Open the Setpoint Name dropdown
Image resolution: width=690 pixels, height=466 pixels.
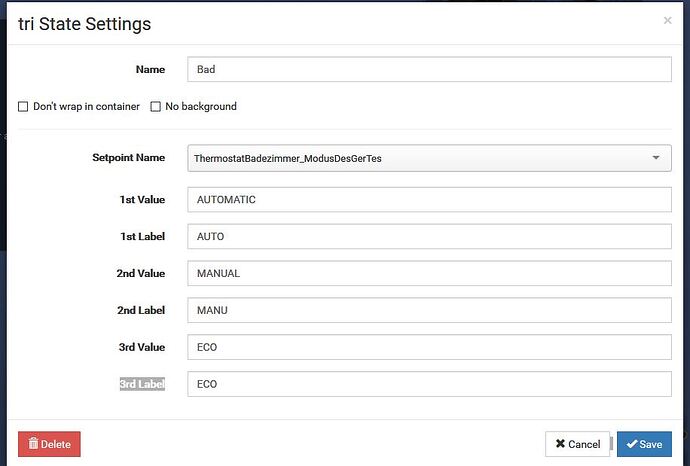click(429, 158)
